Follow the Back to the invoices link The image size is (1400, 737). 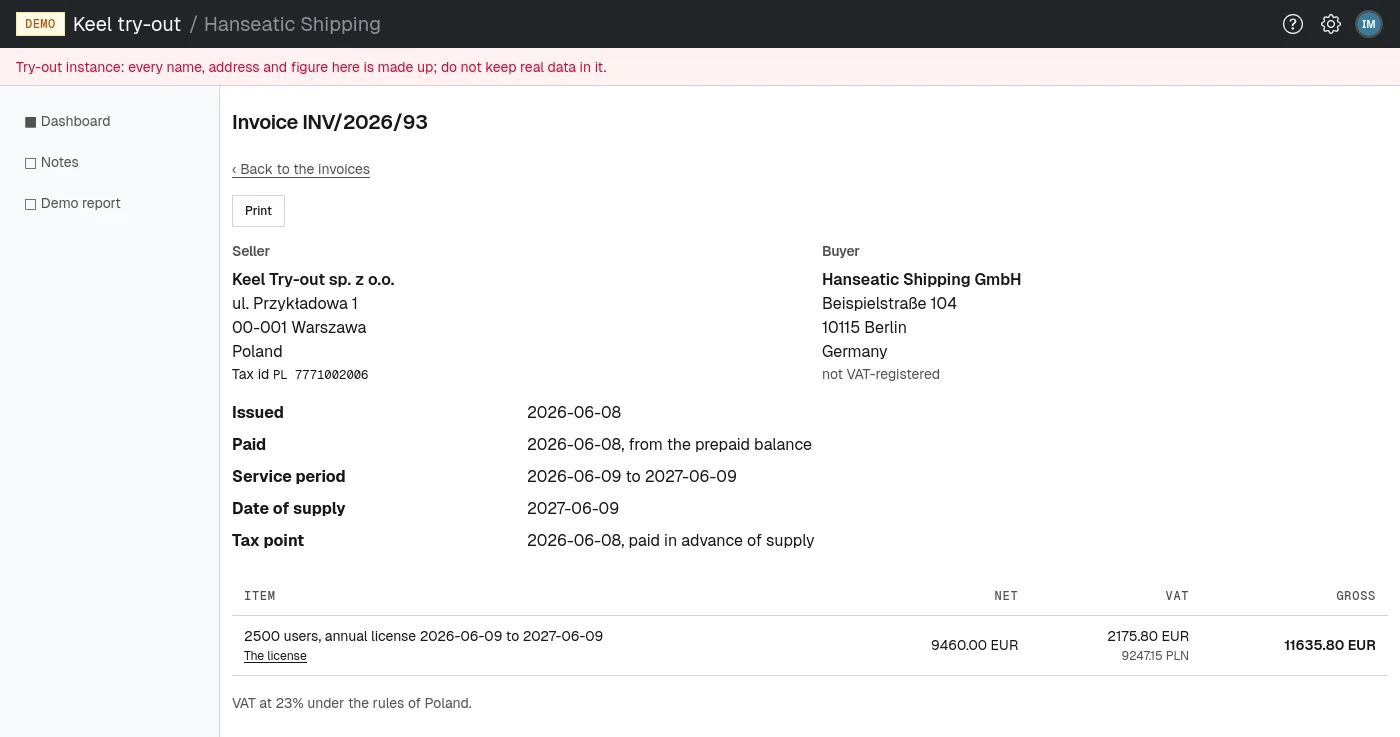[x=301, y=169]
